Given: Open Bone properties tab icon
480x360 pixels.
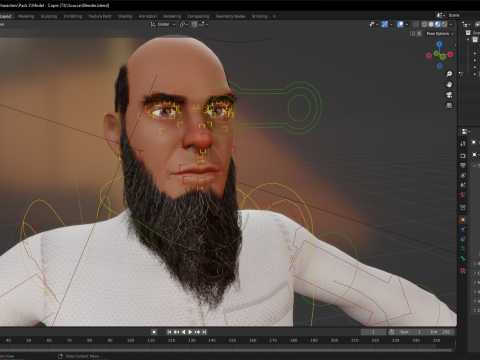Looking at the screenshot, I should point(463,259).
